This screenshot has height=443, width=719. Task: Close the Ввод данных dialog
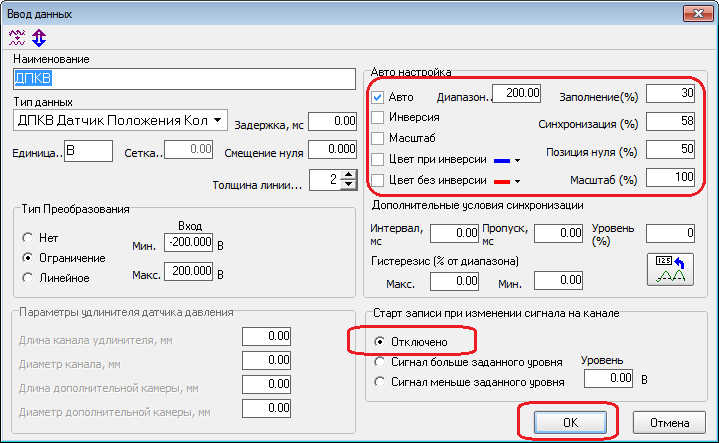click(697, 13)
